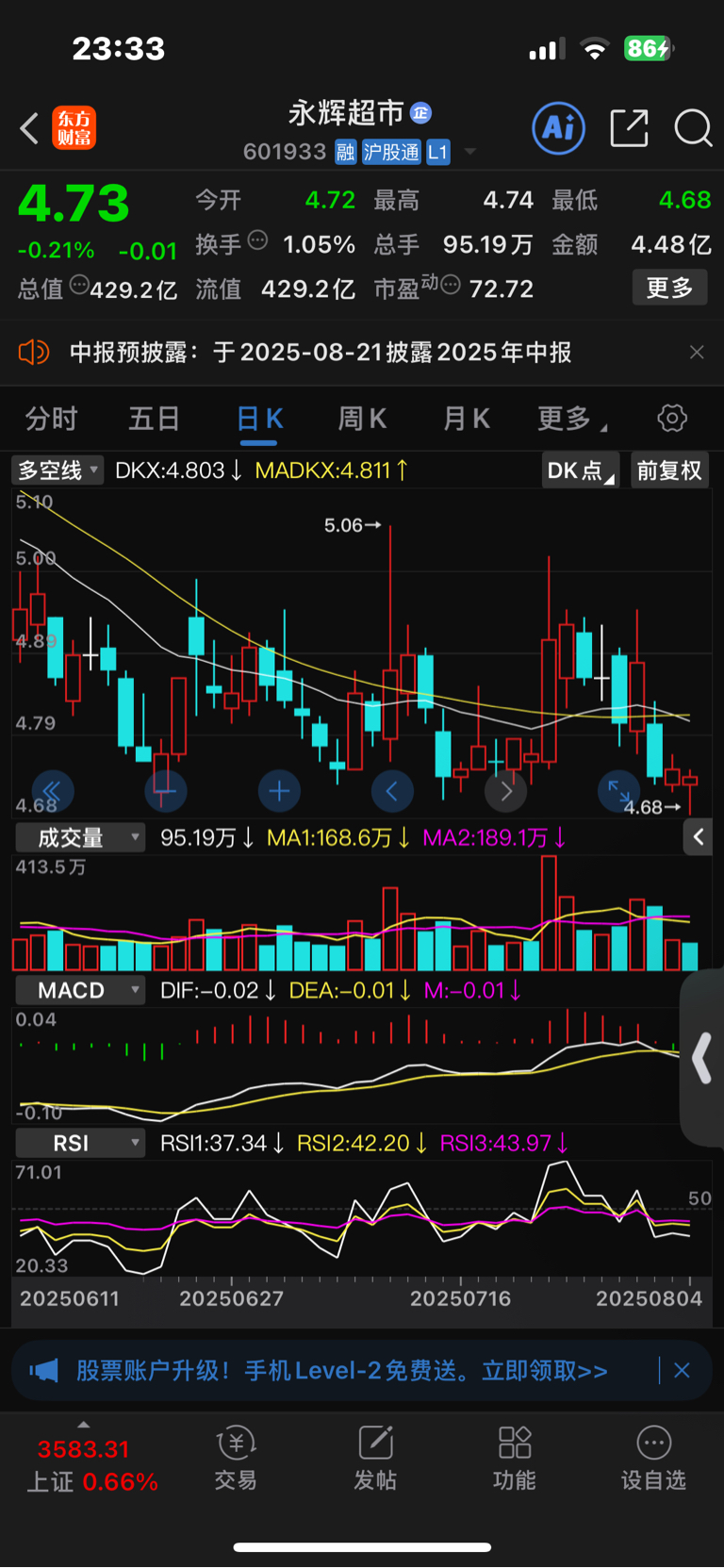Open 发帖 post icon
The height and width of the screenshot is (1568, 724).
[375, 1459]
